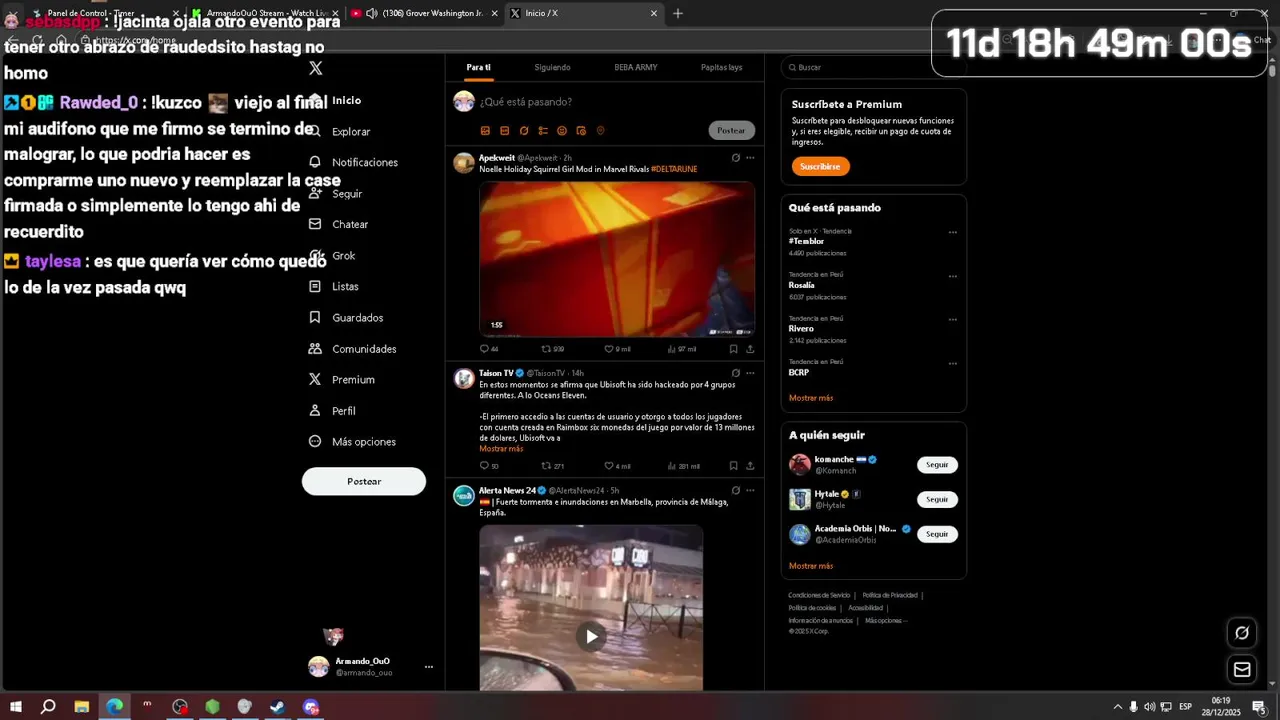Viewport: 1280px width, 720px height.
Task: Click the #DELTARUNE hashtag link
Action: [674, 169]
